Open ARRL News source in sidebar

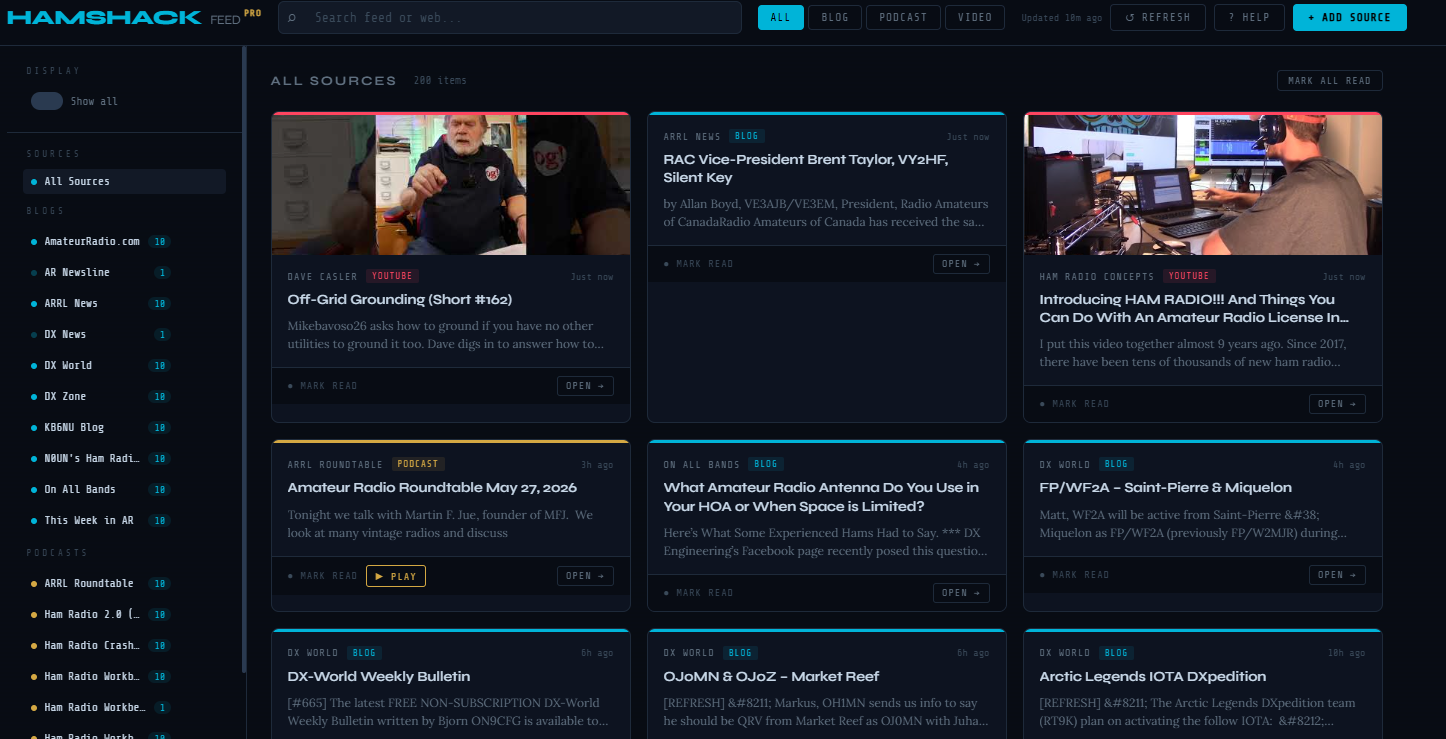(101, 303)
